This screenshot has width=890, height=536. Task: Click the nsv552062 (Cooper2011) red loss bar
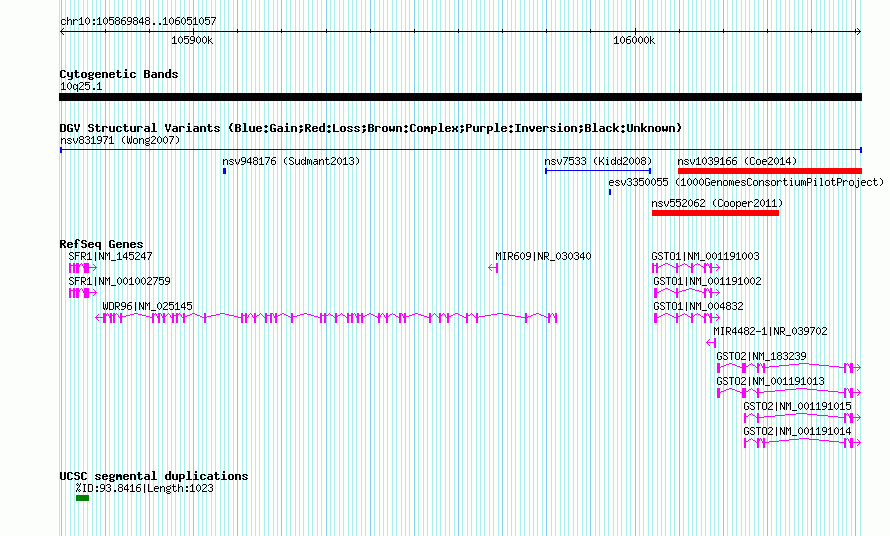(715, 213)
